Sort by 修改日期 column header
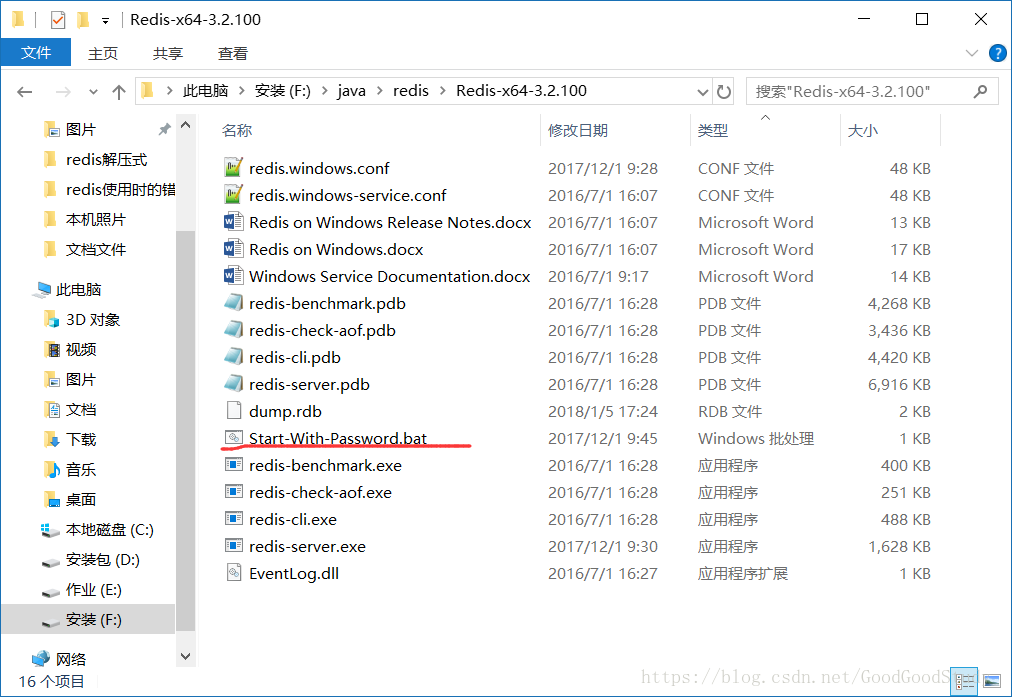This screenshot has width=1012, height=697. click(x=616, y=130)
